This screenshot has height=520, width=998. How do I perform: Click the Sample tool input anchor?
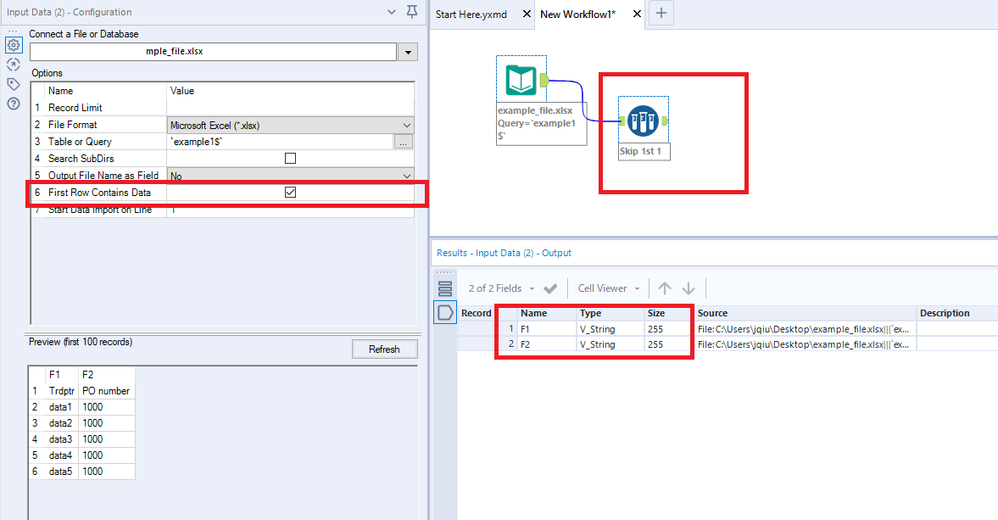click(x=622, y=121)
